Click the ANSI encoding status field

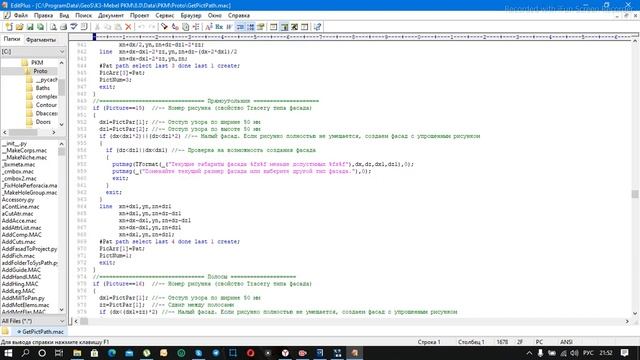[566, 342]
